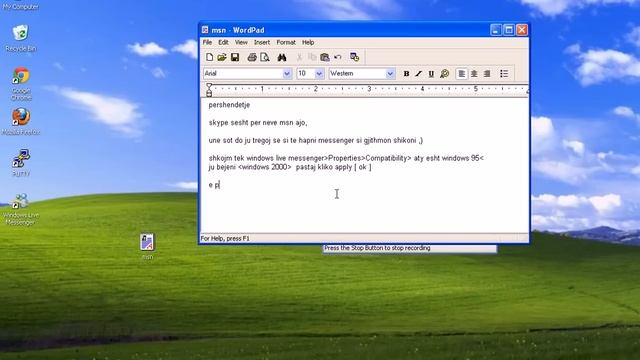Copy selection using the toolbar copy icon
Screen dimensions: 640x360
[312, 58]
